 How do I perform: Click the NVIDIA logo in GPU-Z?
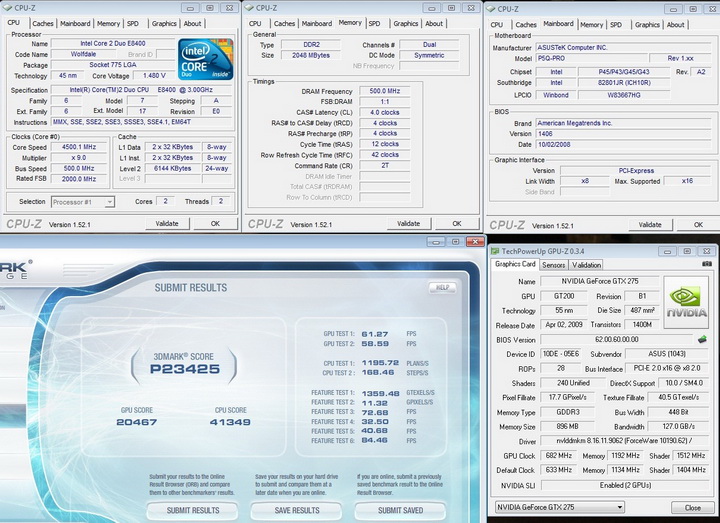pos(686,302)
